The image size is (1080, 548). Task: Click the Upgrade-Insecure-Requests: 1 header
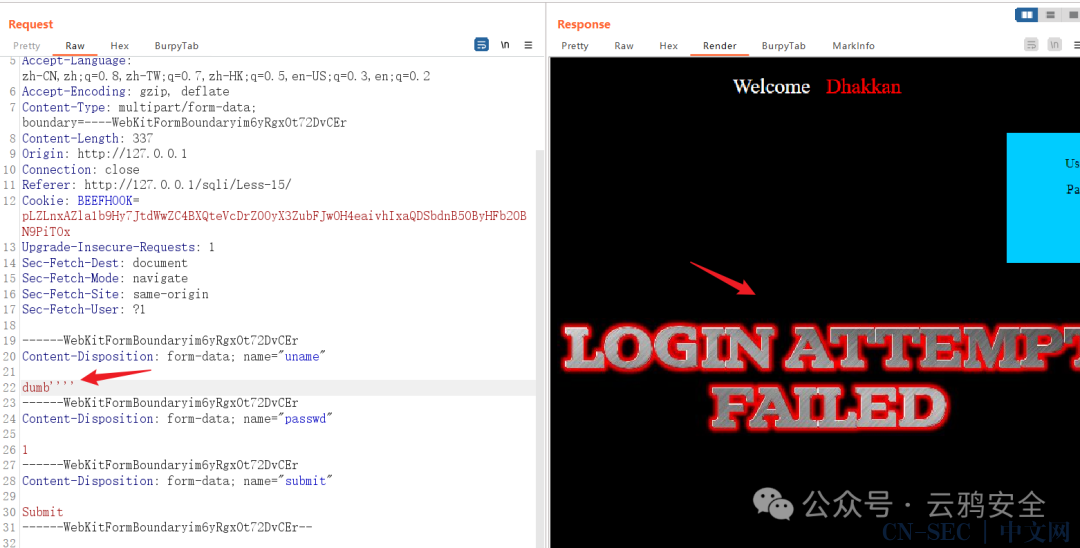tap(118, 247)
